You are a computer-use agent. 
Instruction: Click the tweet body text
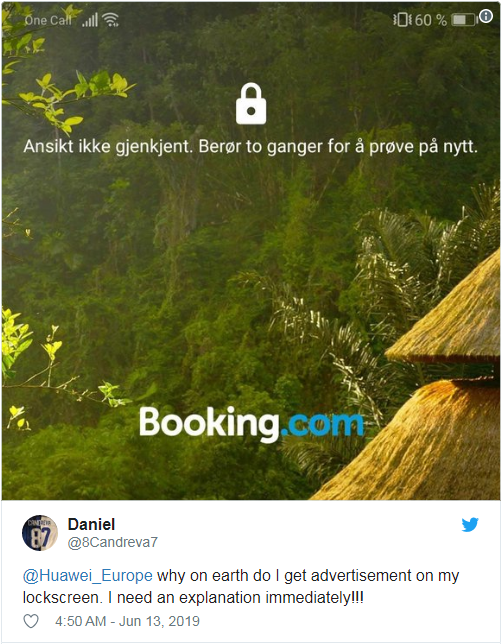click(x=241, y=586)
